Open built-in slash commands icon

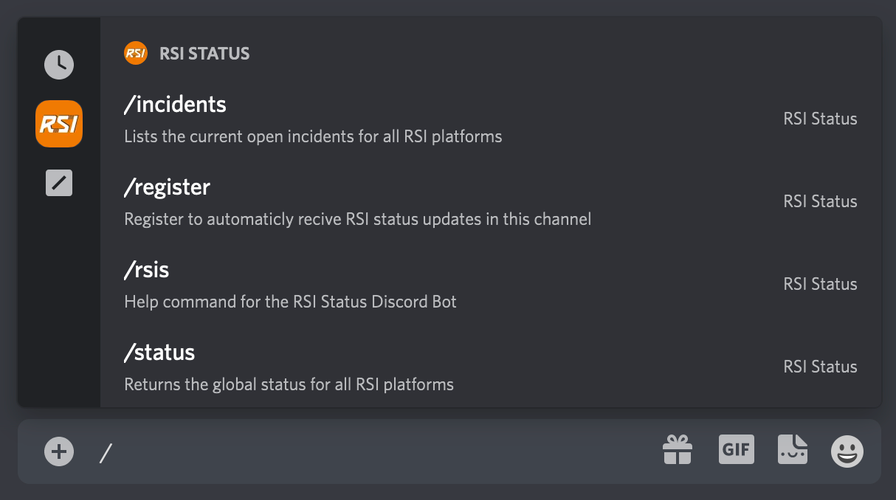pyautogui.click(x=59, y=183)
